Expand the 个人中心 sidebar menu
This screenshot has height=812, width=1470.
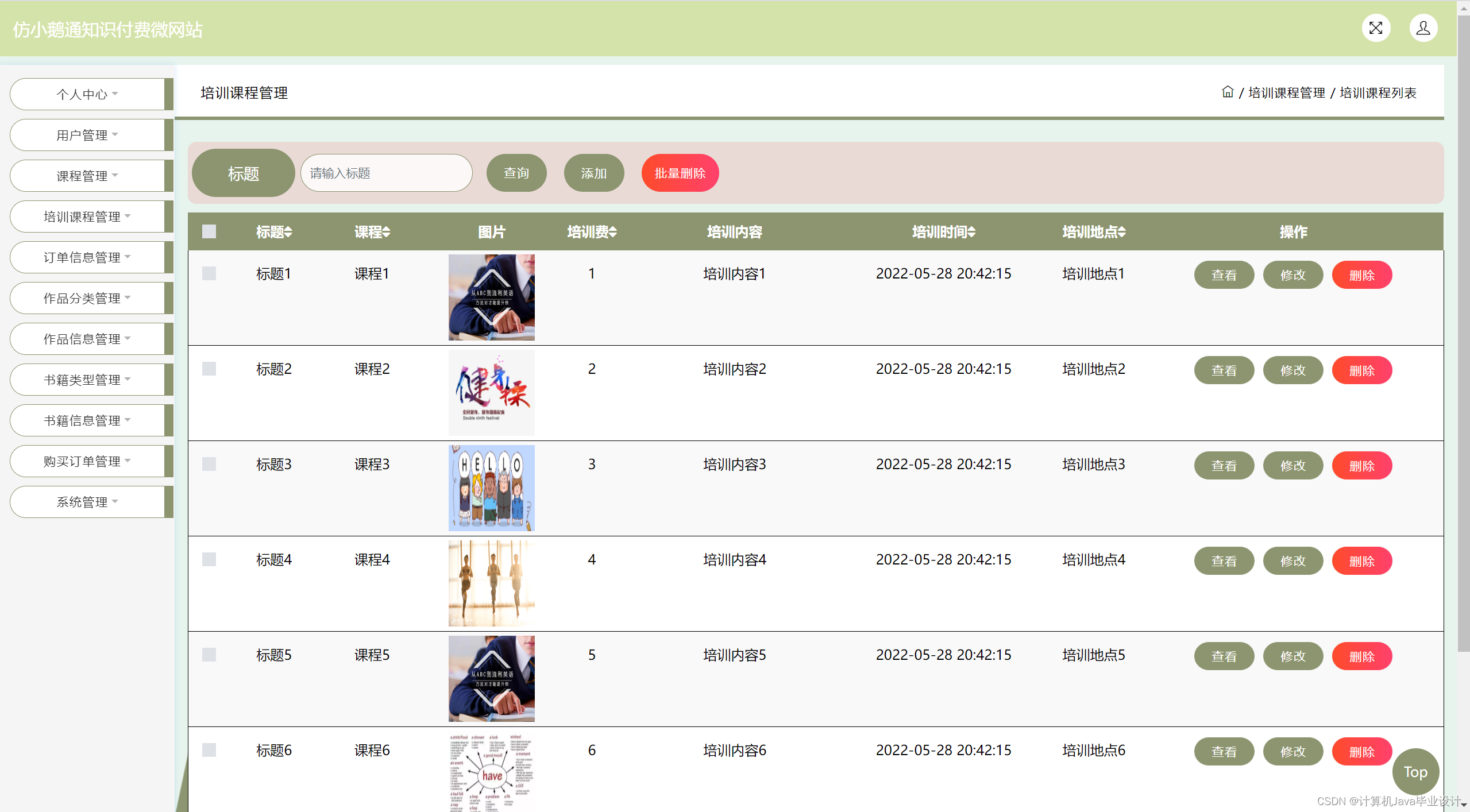[87, 94]
